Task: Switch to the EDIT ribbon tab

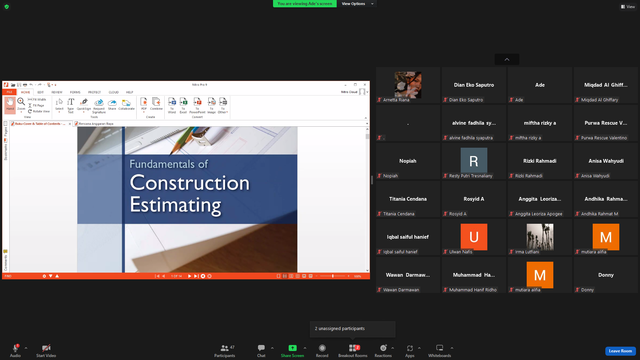Action: (40, 92)
